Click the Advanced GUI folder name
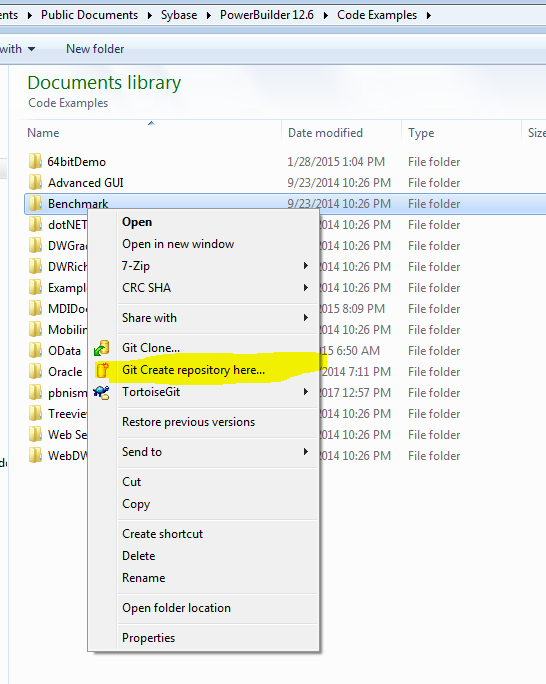The height and width of the screenshot is (684, 546). (85, 183)
